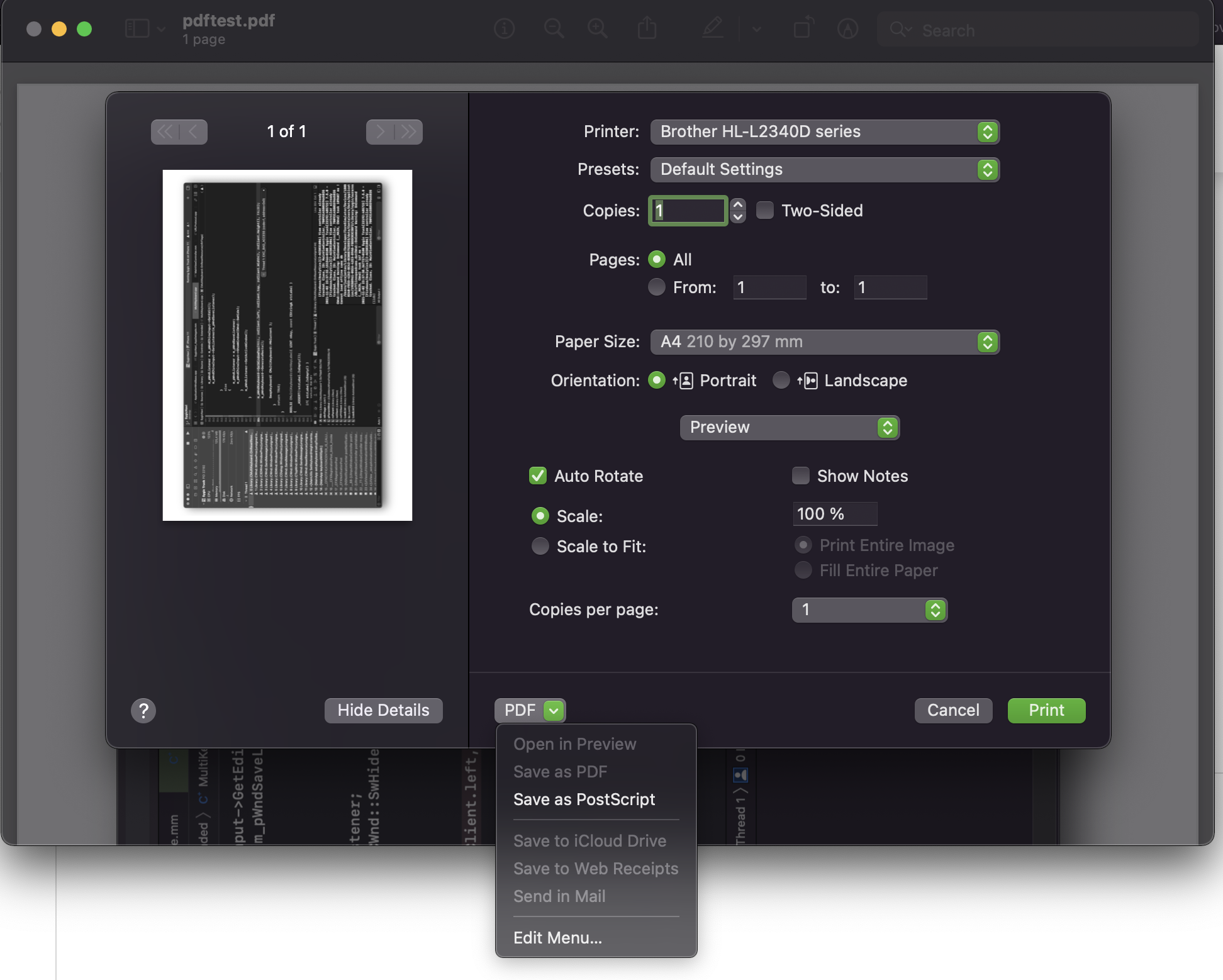Image resolution: width=1223 pixels, height=980 pixels.
Task: Select the Landscape orientation radio button
Action: pos(781,380)
